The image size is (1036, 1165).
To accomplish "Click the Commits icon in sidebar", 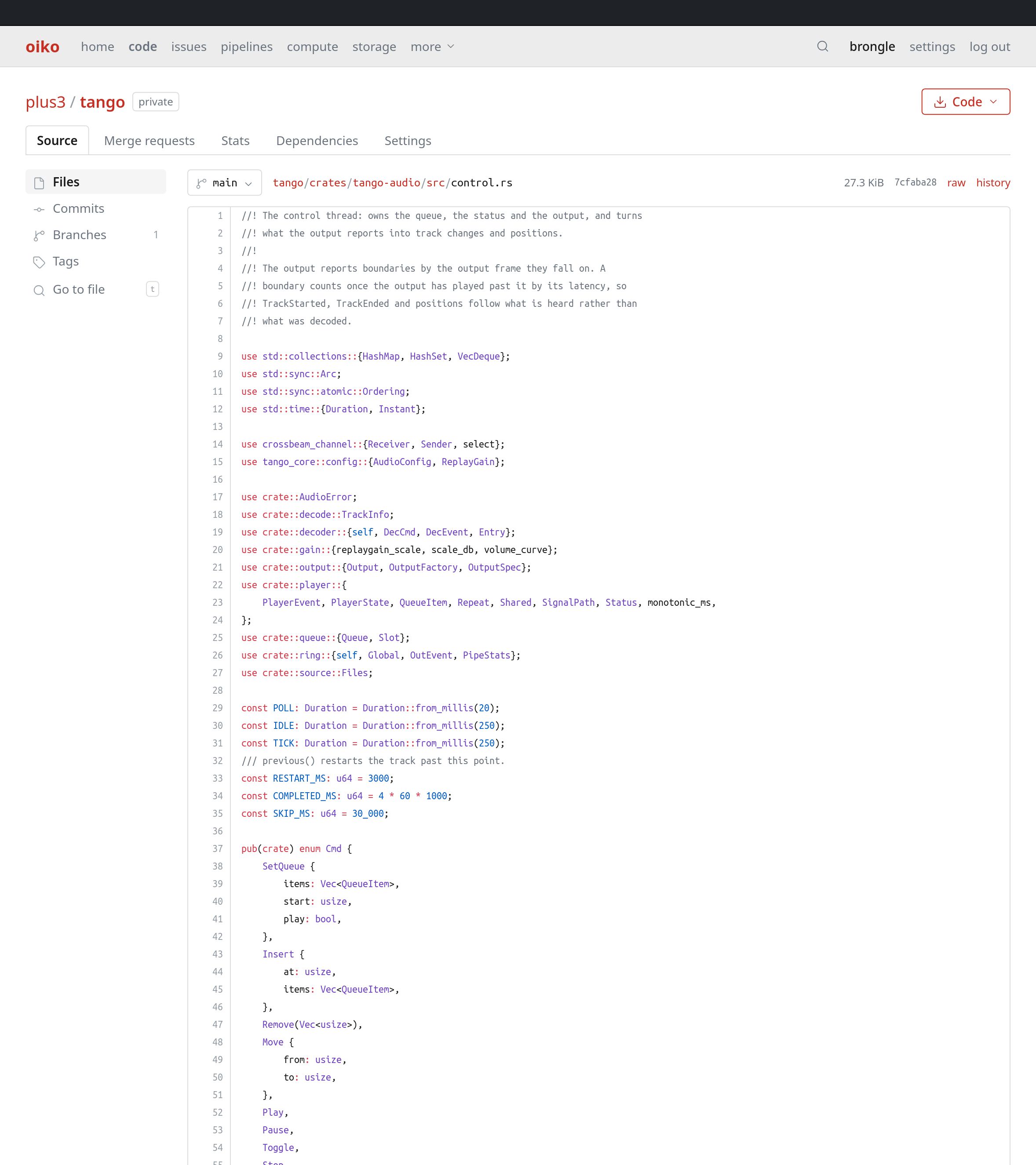I will [x=39, y=209].
